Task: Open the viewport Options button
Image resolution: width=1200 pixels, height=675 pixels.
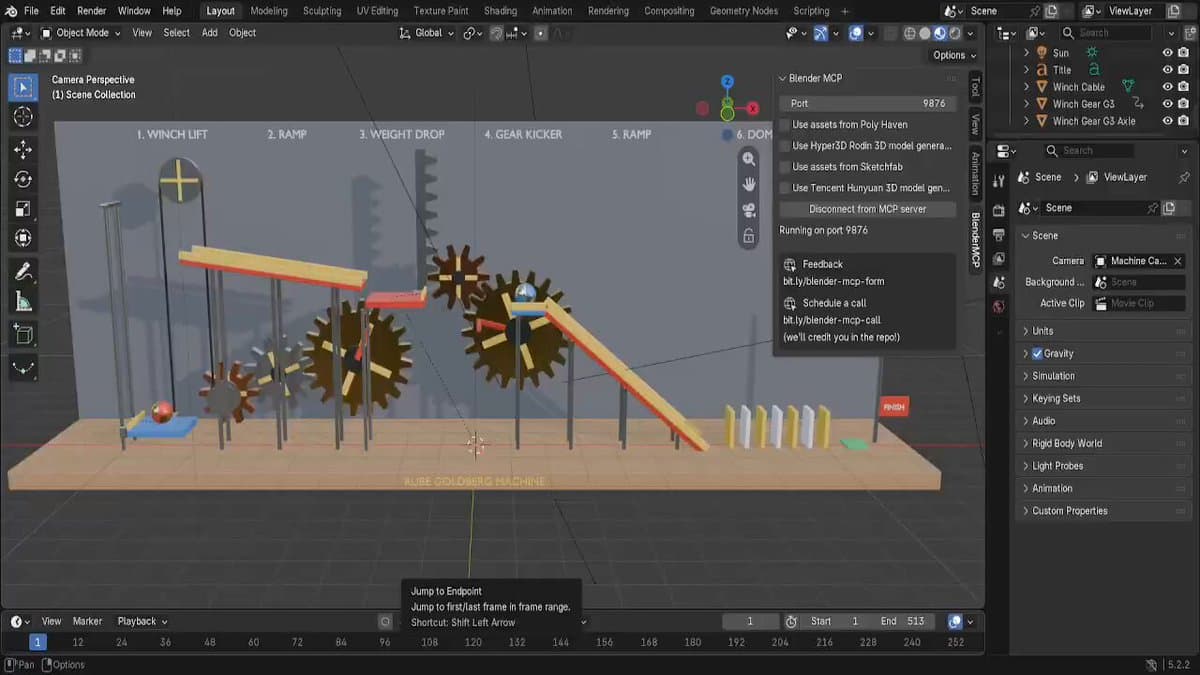Action: (x=953, y=55)
